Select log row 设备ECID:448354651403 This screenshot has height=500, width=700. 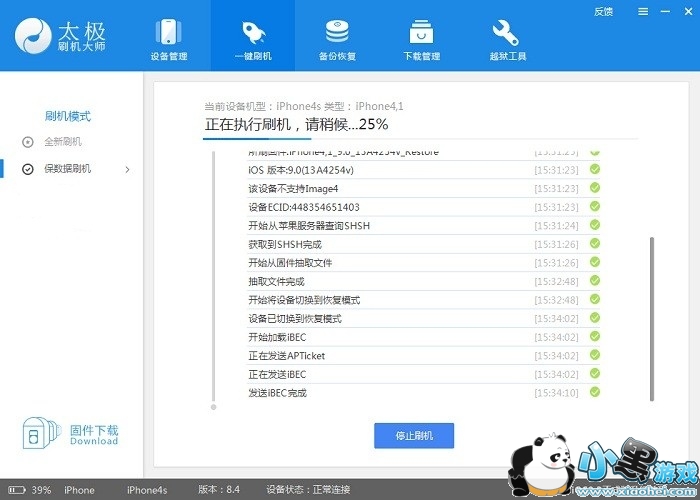coord(423,207)
